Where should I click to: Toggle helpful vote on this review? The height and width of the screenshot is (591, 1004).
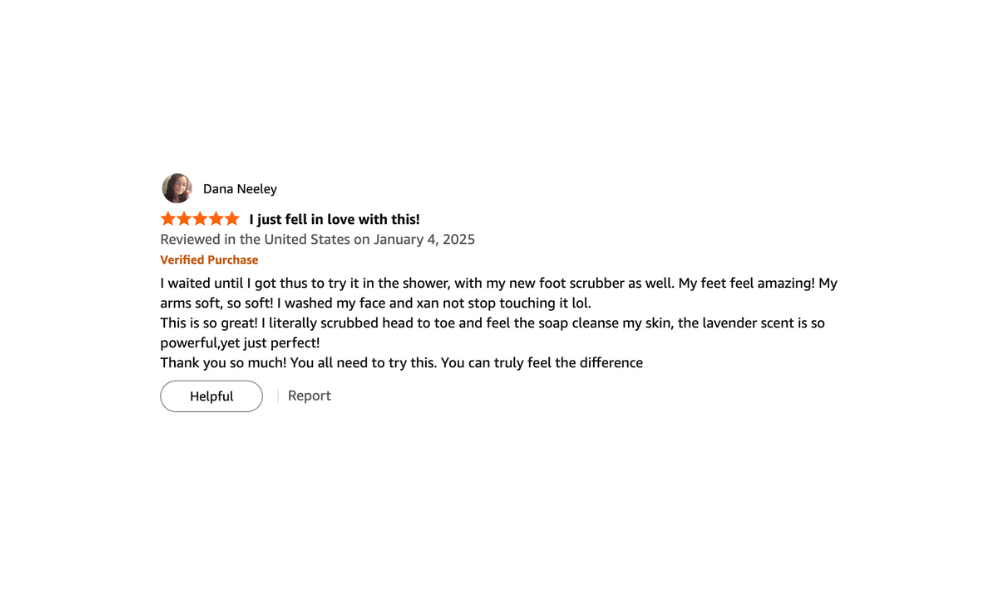tap(211, 396)
